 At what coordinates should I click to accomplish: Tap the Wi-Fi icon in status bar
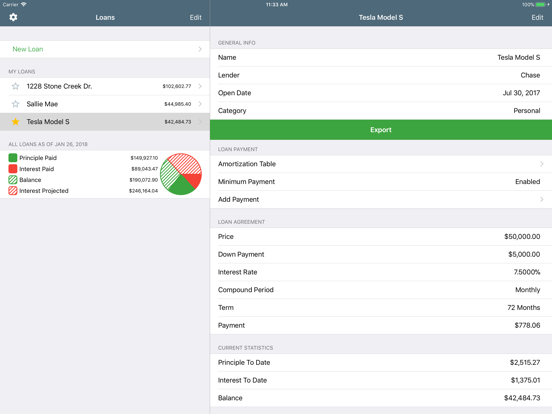tap(24, 4)
